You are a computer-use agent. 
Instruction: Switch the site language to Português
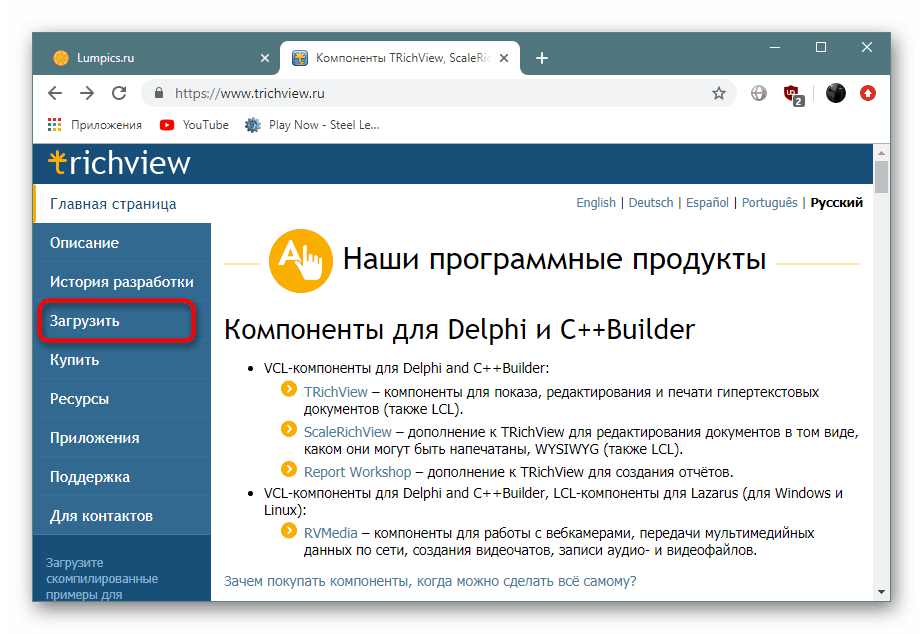(769, 203)
